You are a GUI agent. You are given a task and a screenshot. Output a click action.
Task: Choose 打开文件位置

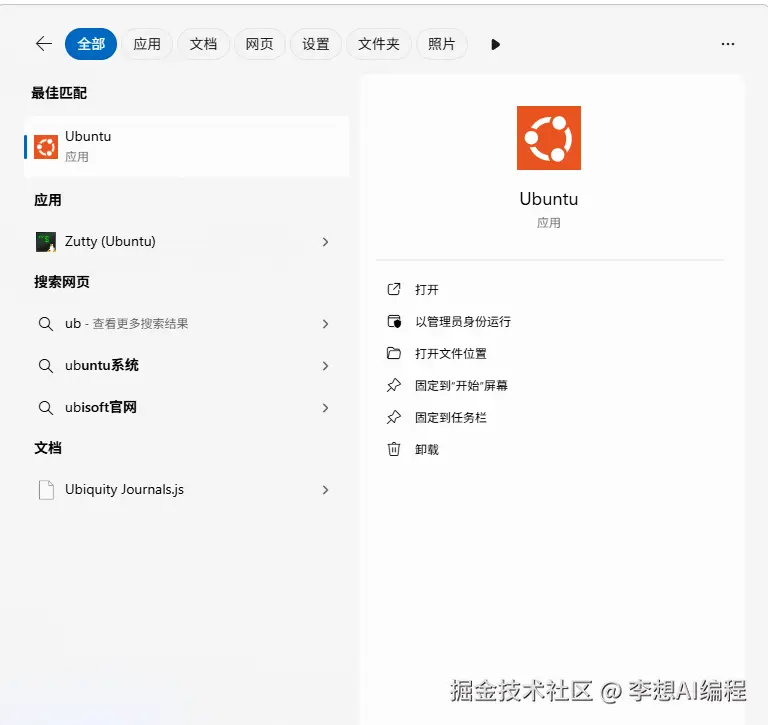tap(451, 353)
